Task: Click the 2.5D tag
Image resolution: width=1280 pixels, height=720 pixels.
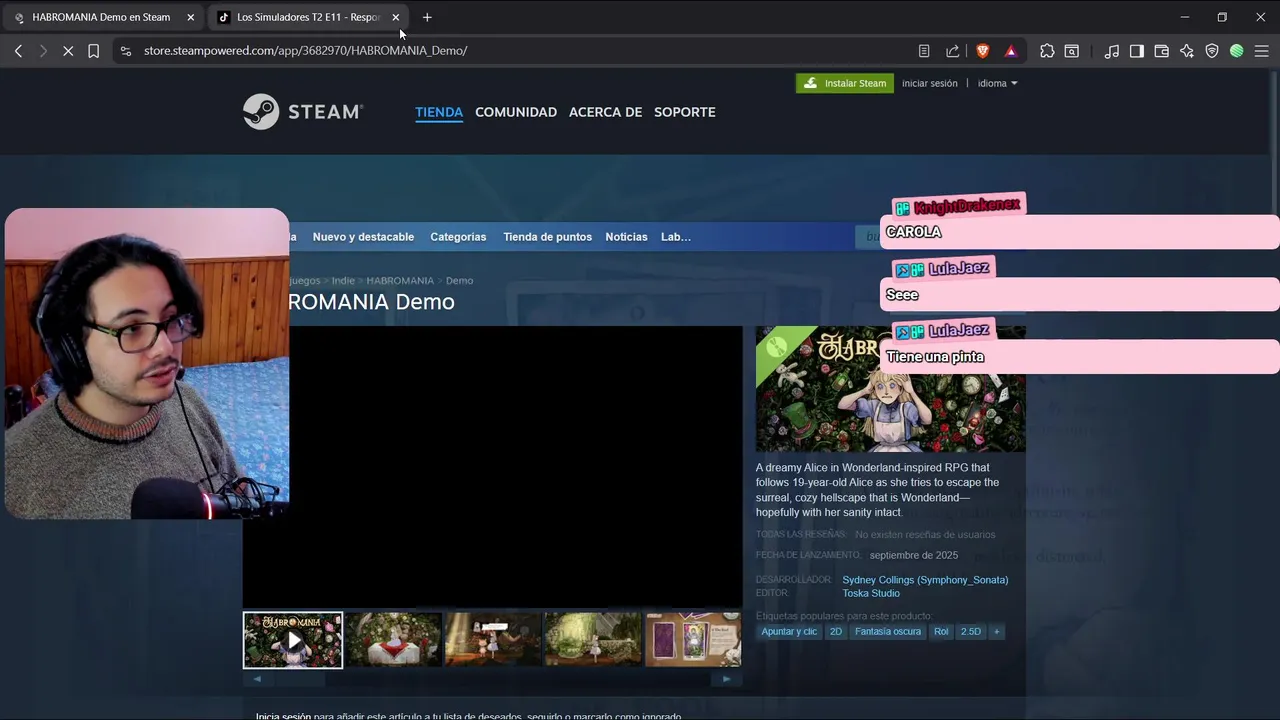Action: 971,632
